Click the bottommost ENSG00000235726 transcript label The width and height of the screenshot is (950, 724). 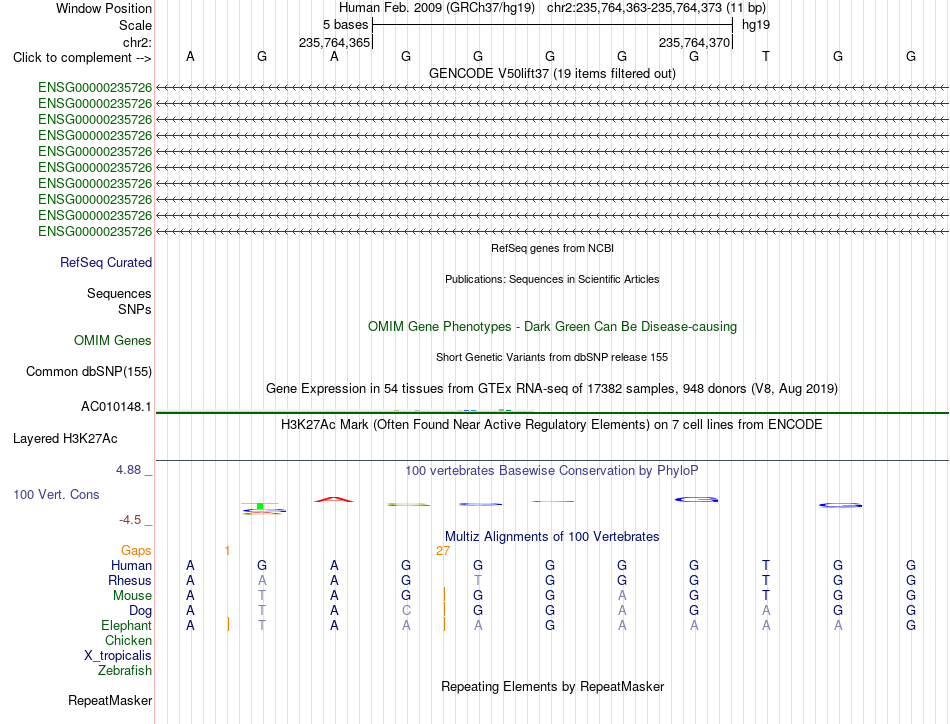coord(95,231)
